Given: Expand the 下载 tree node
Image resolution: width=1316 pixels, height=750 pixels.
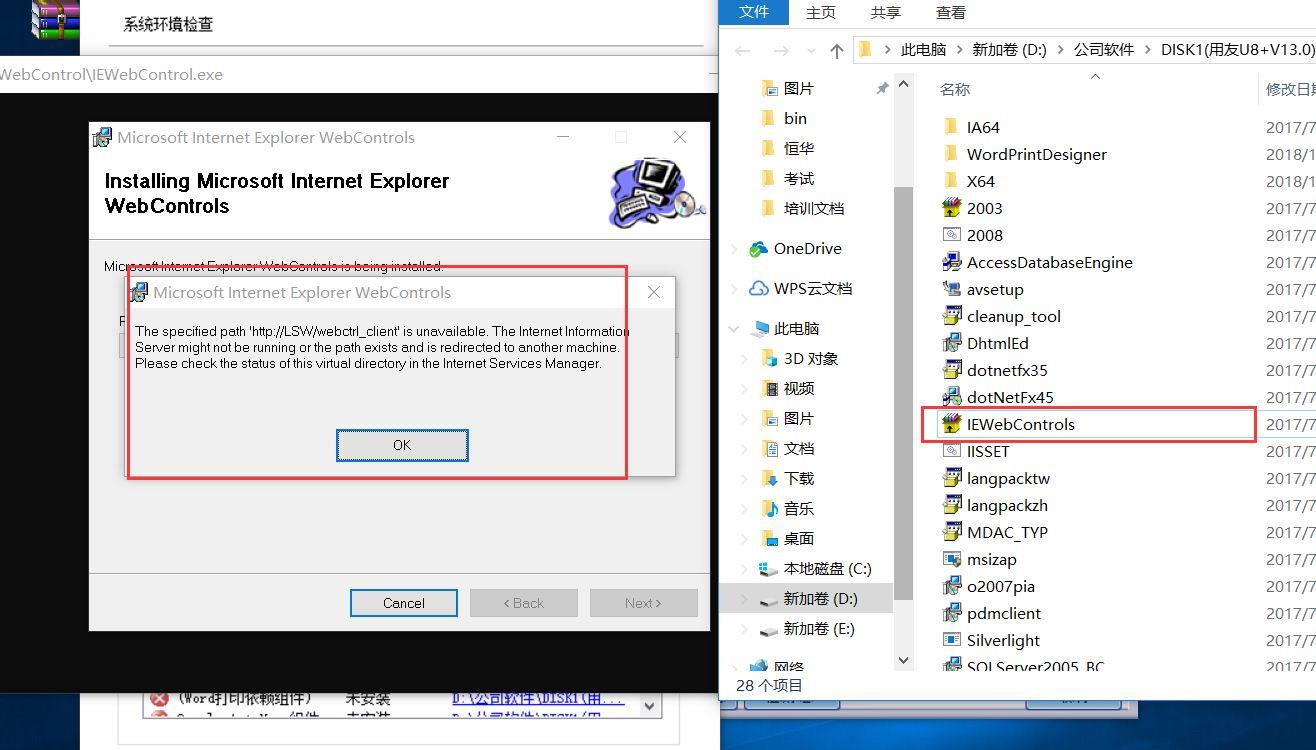Looking at the screenshot, I should (x=745, y=478).
